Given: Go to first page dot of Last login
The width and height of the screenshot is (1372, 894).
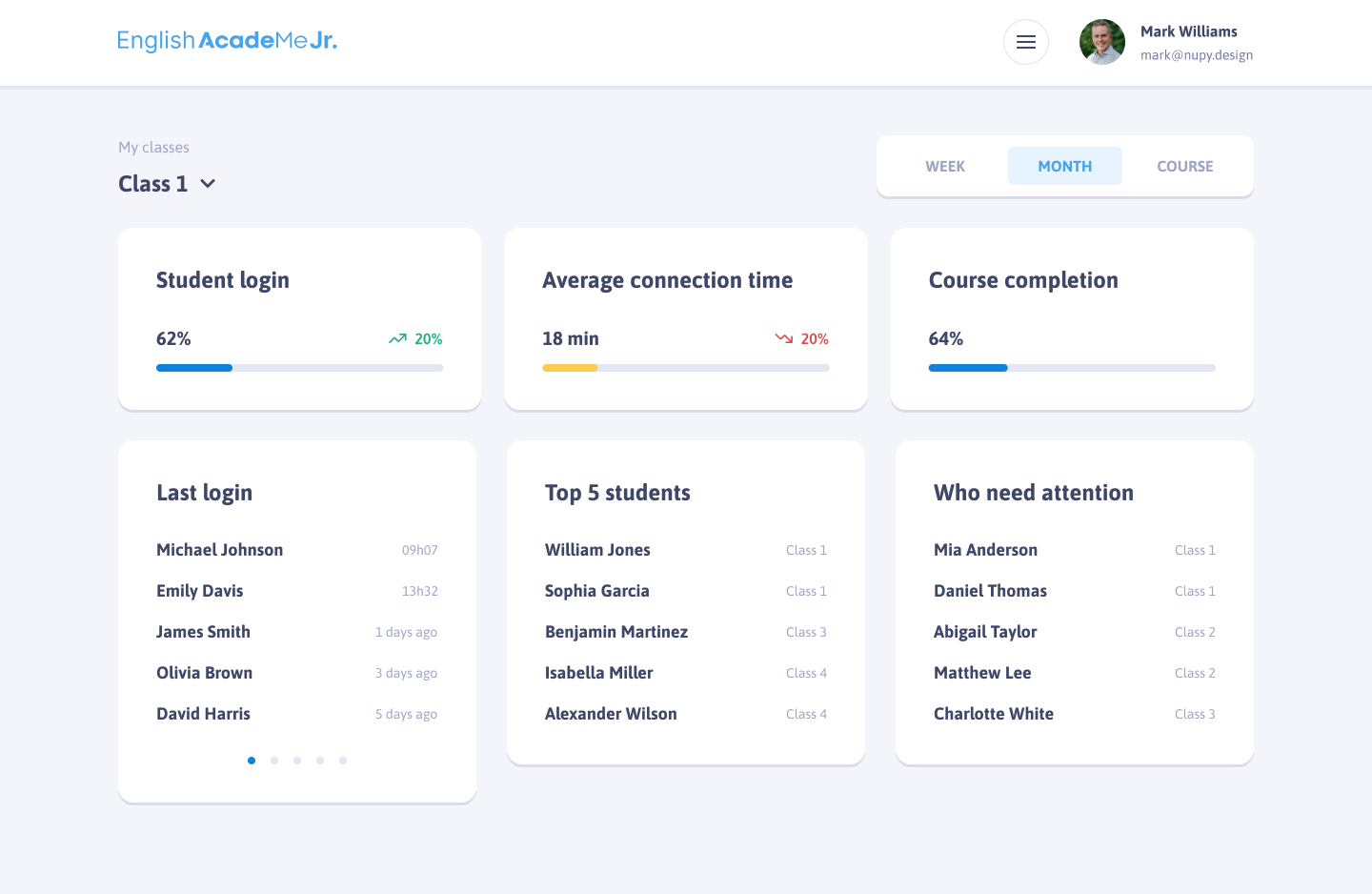Looking at the screenshot, I should point(252,761).
